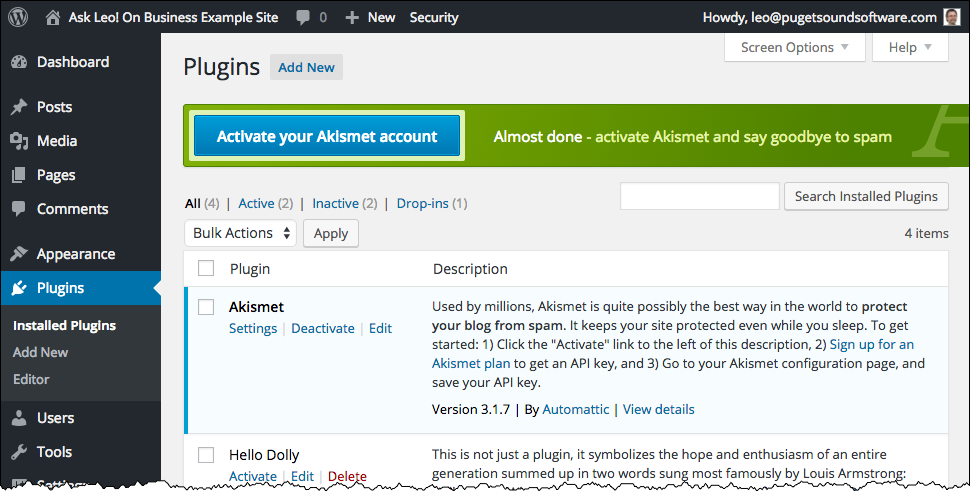
Task: Open the comments bubble icon in admin bar
Action: (x=303, y=18)
